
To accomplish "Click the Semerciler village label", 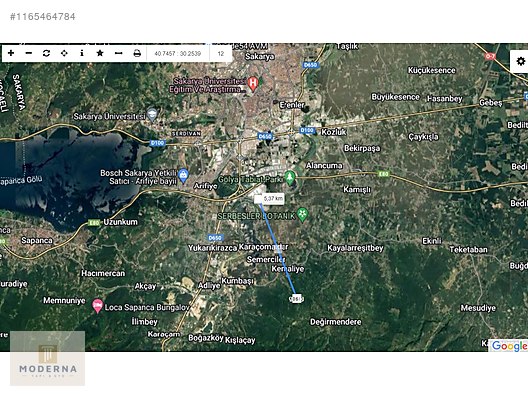I will (266, 260).
